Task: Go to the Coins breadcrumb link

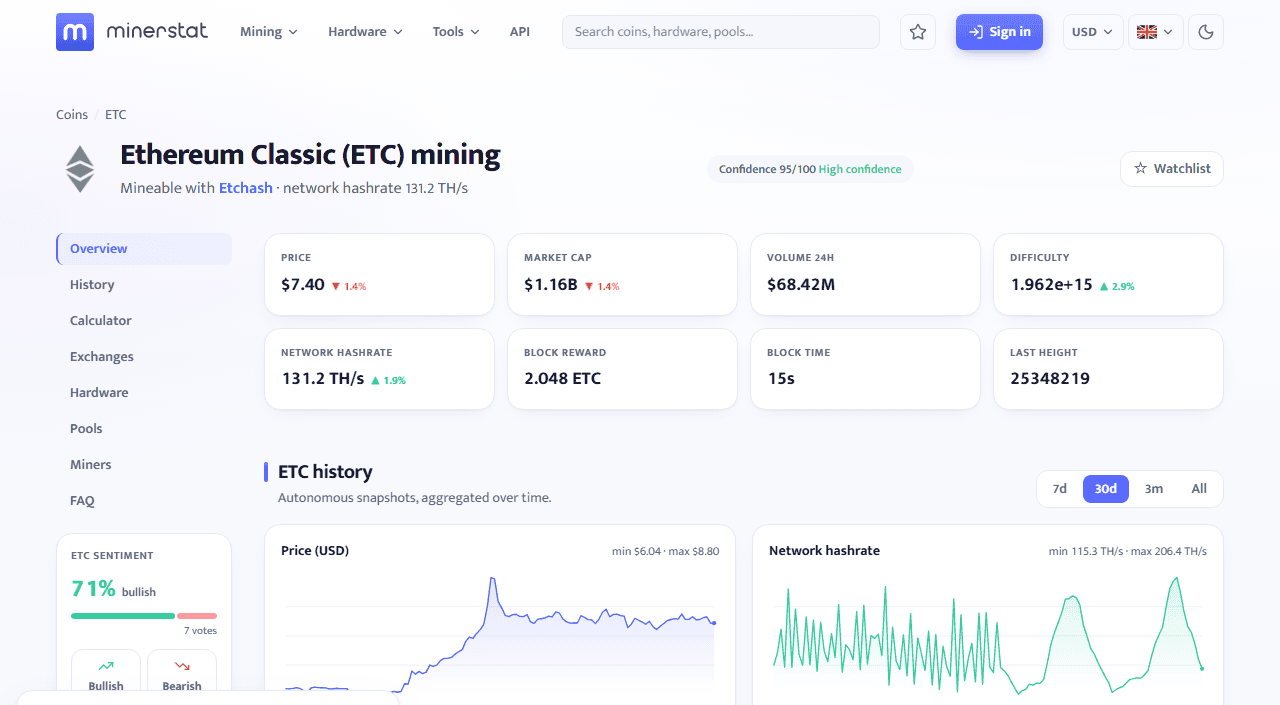Action: pyautogui.click(x=72, y=115)
